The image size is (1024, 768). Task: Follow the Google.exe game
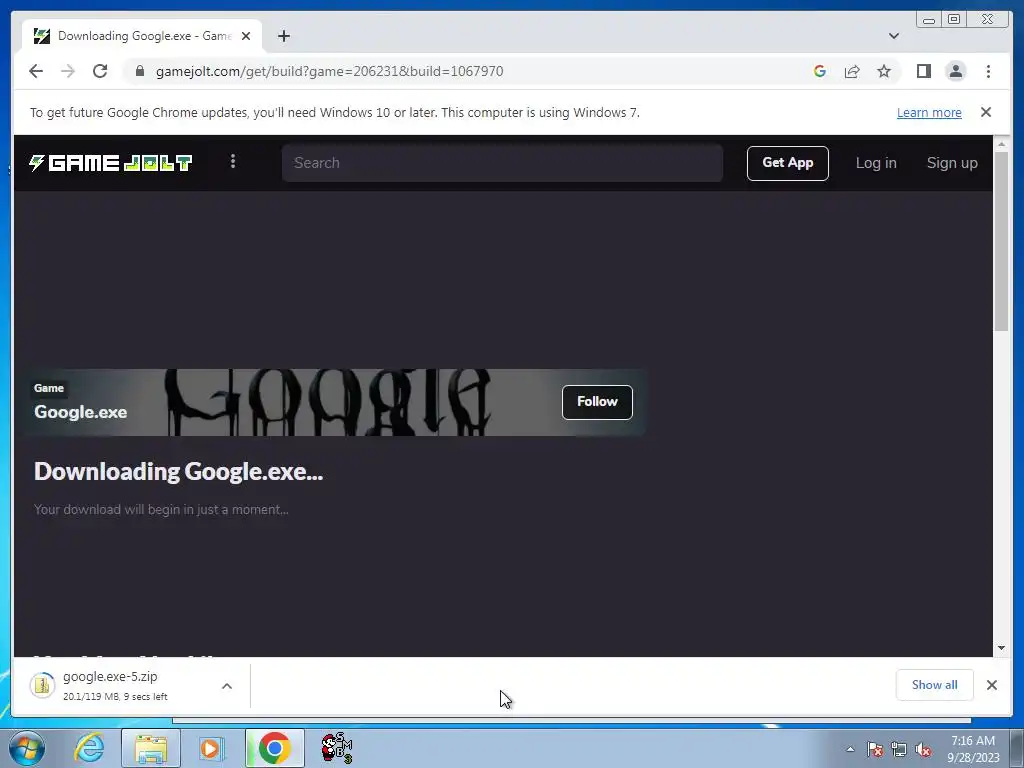pos(597,402)
